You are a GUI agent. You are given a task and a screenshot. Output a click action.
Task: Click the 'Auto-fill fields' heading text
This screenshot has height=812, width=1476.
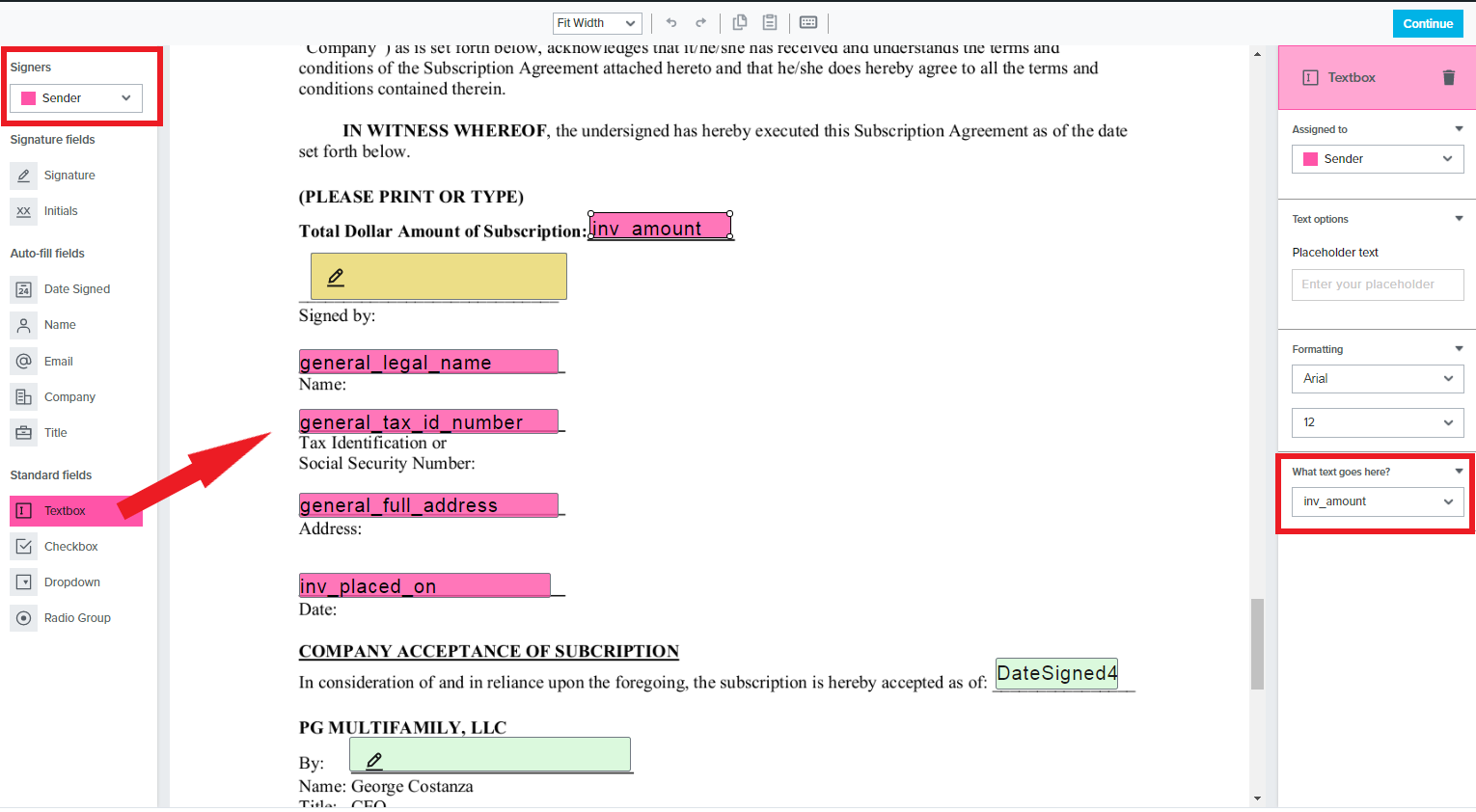click(47, 254)
